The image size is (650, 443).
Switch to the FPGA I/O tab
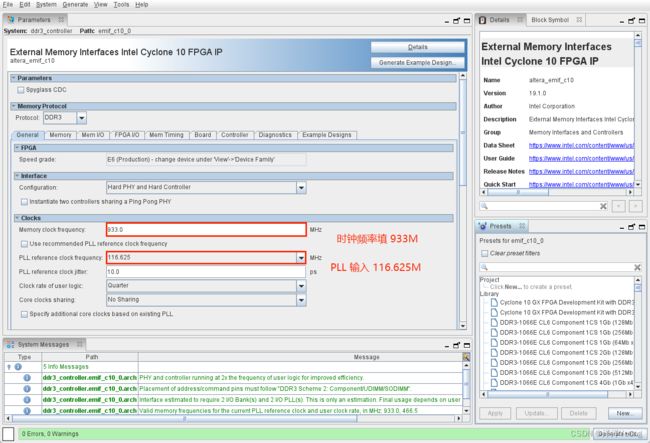(127, 135)
